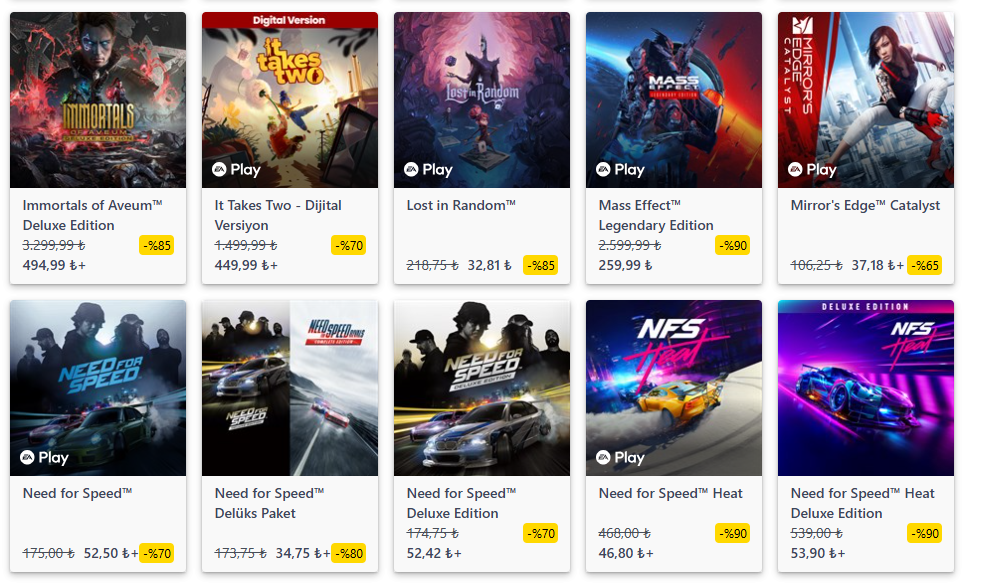Click the -%80 badge on NFS Delüks Paket
The width and height of the screenshot is (983, 583).
pos(349,554)
